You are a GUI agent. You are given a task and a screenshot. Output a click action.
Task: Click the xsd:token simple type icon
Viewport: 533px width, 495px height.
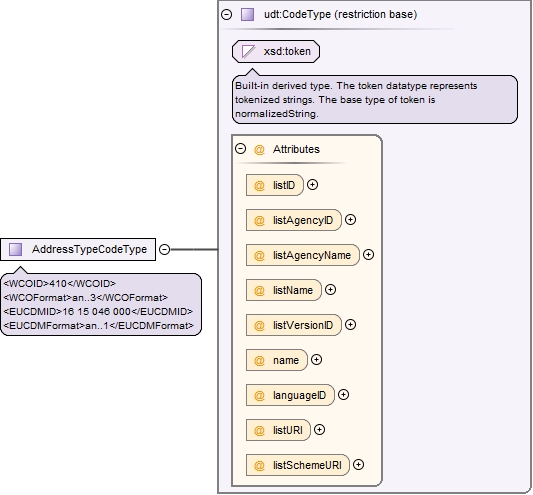coord(248,52)
